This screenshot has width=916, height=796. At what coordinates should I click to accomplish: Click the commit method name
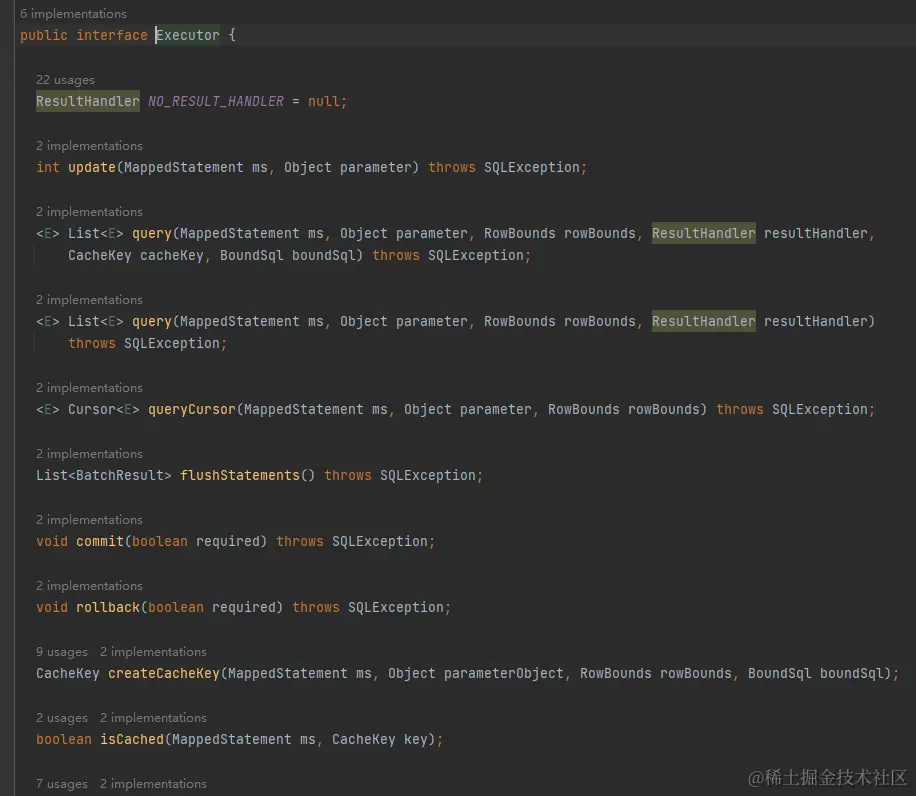(100, 541)
